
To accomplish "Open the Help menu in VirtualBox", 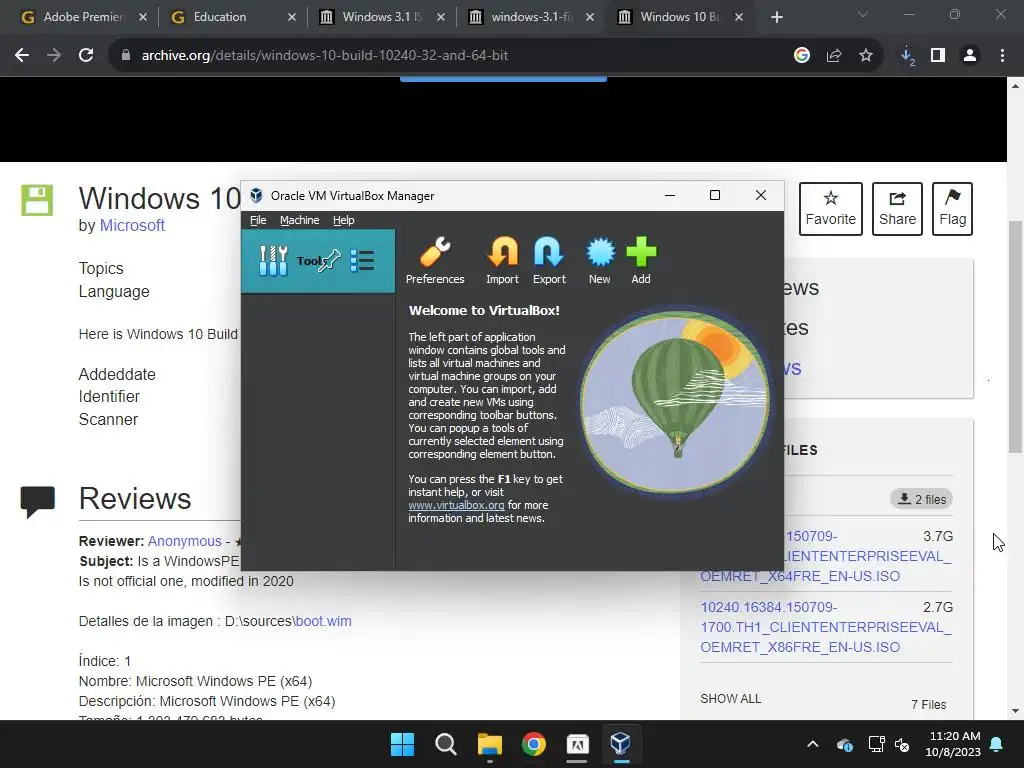I will click(x=344, y=220).
